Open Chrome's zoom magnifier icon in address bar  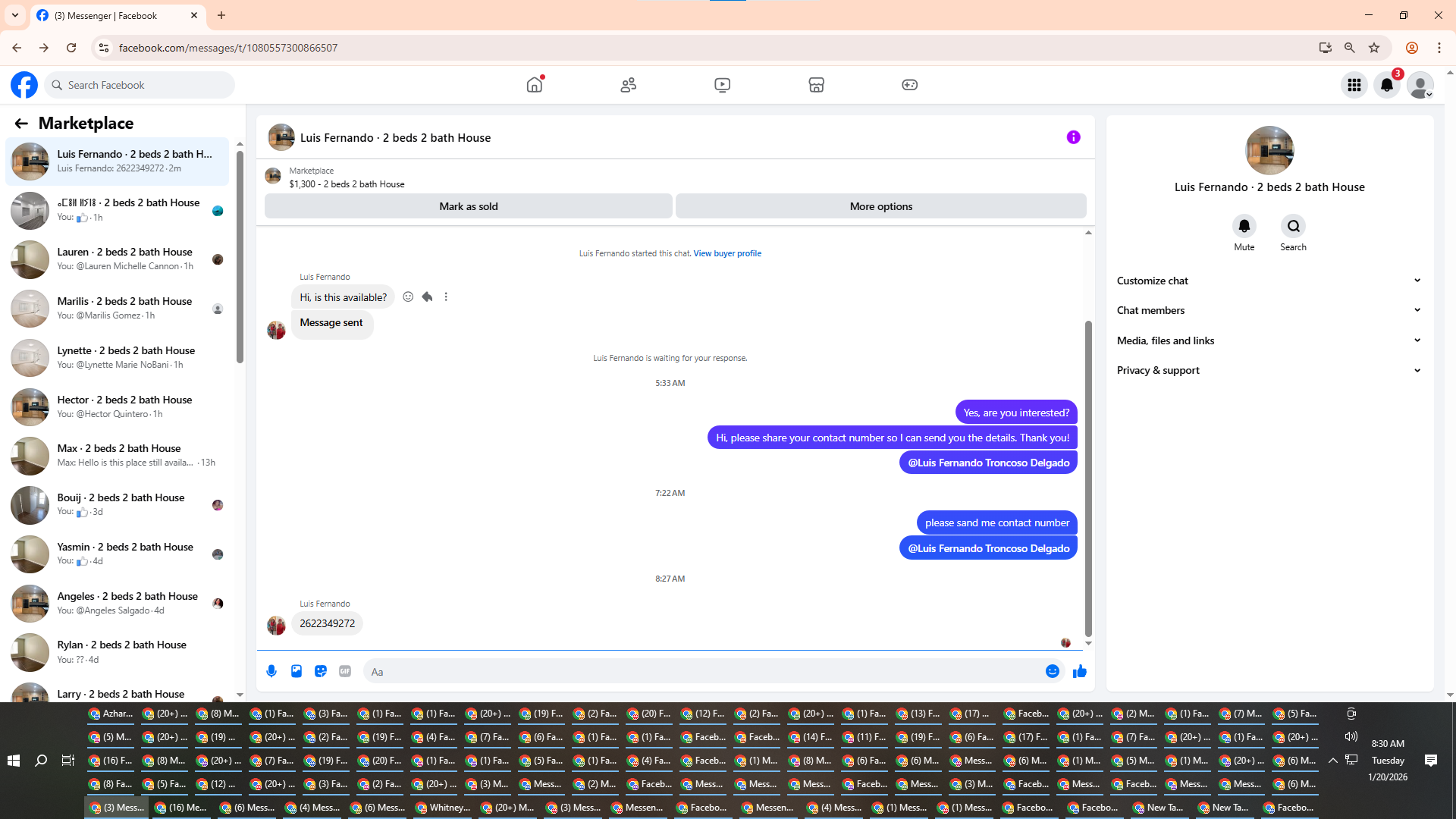point(1350,48)
